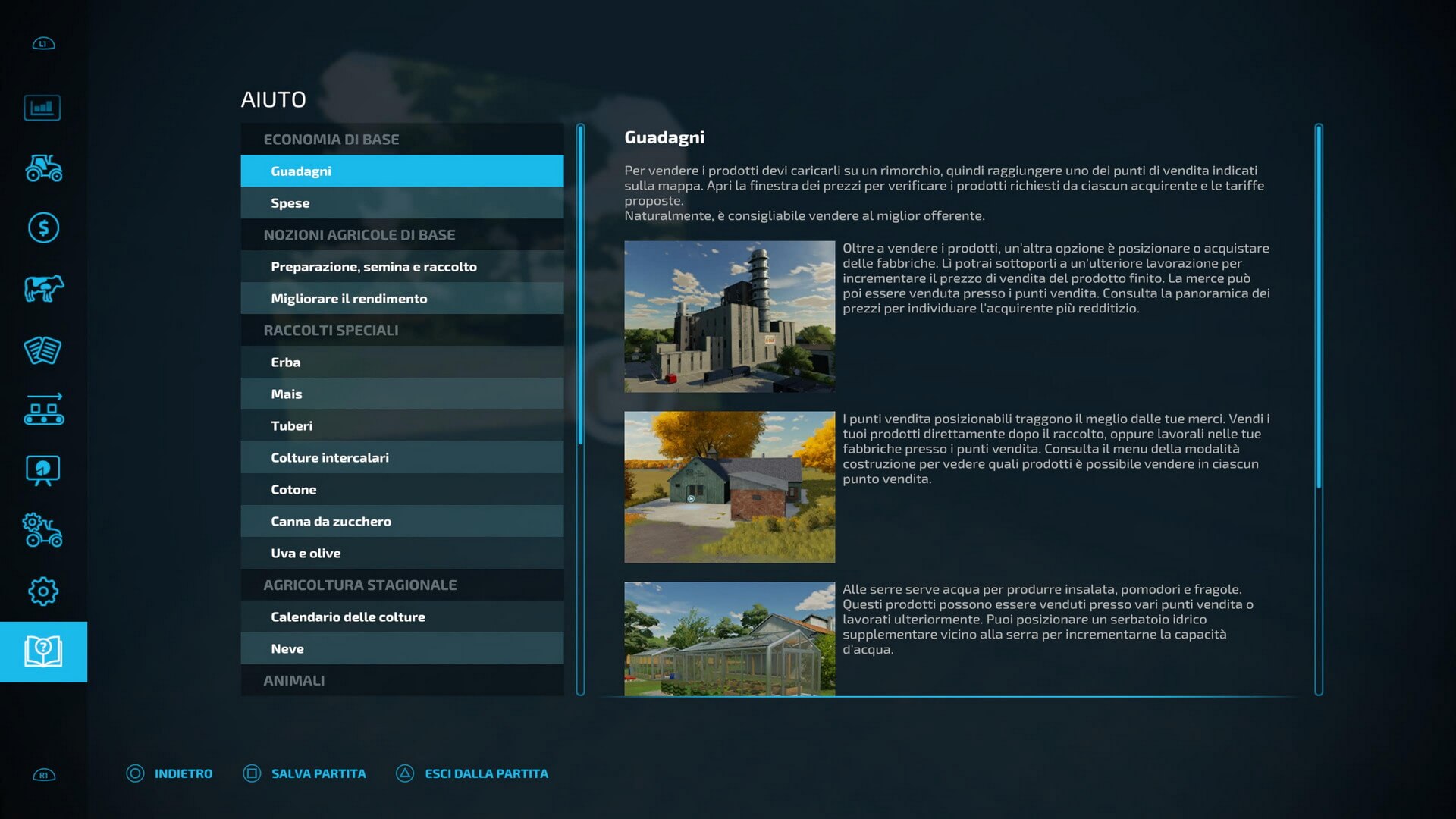Open the general settings gear icon
This screenshot has width=1456, height=819.
tap(43, 591)
